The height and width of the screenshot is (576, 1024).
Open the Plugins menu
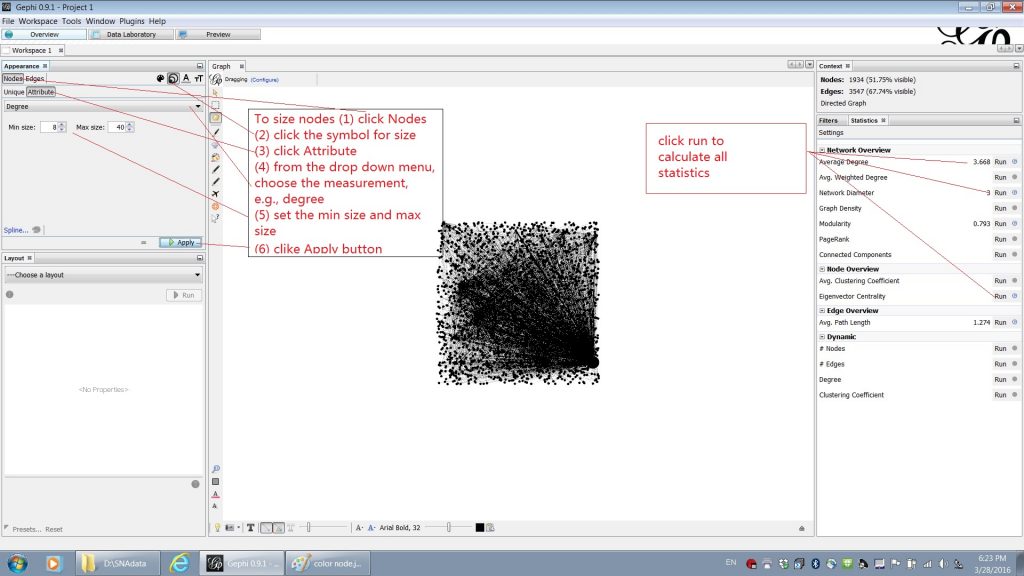click(131, 21)
